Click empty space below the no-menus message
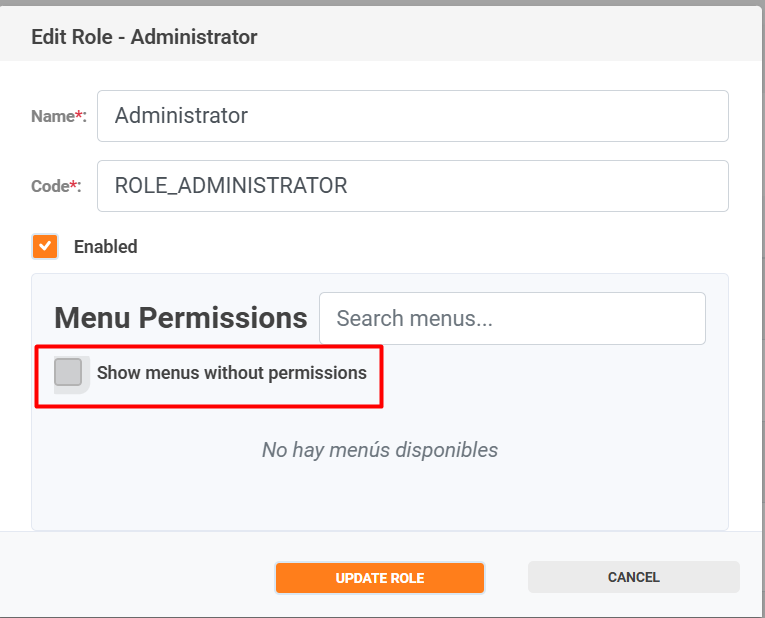 pos(380,500)
